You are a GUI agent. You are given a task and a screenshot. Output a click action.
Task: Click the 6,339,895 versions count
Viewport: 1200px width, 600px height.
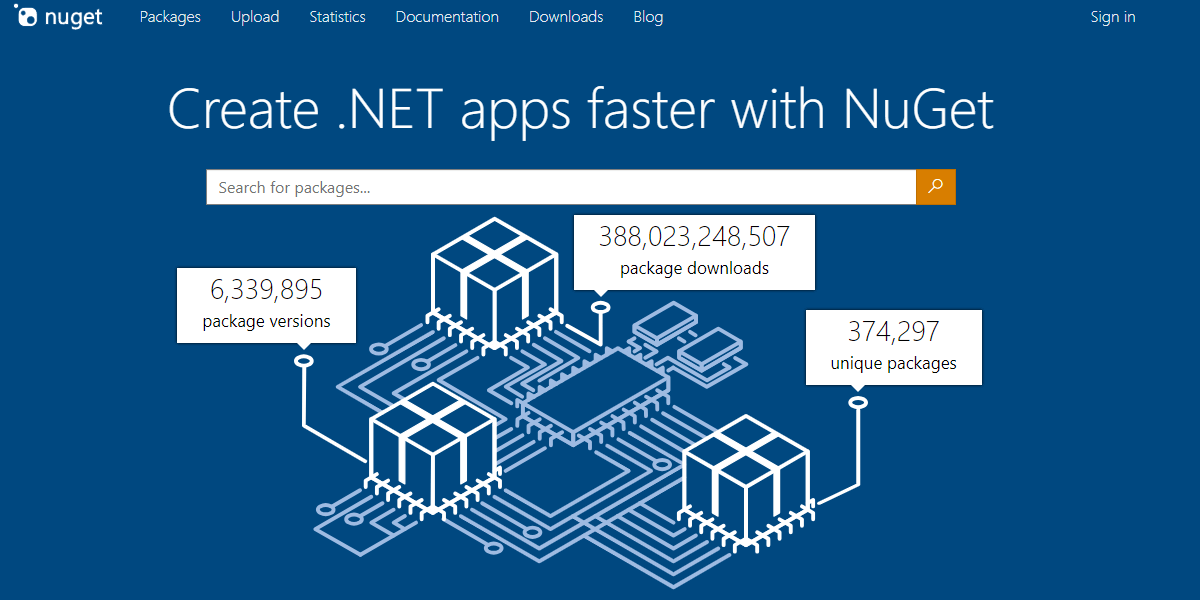pos(266,290)
